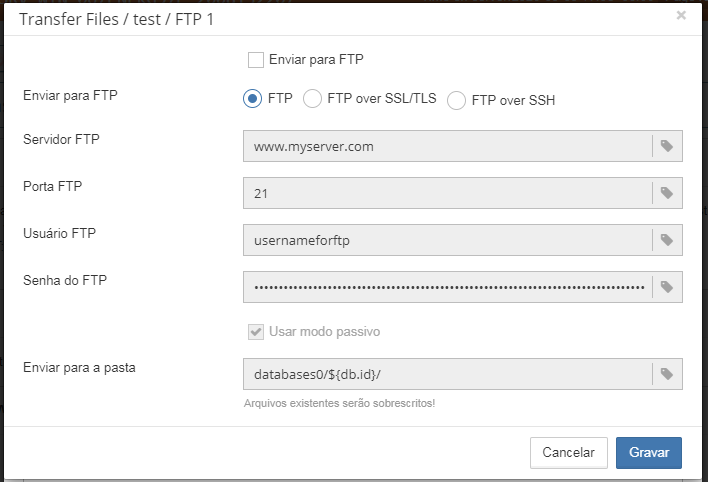Choose the FTP over SSL/TLS protocol
This screenshot has height=482, width=708.
pyautogui.click(x=312, y=99)
